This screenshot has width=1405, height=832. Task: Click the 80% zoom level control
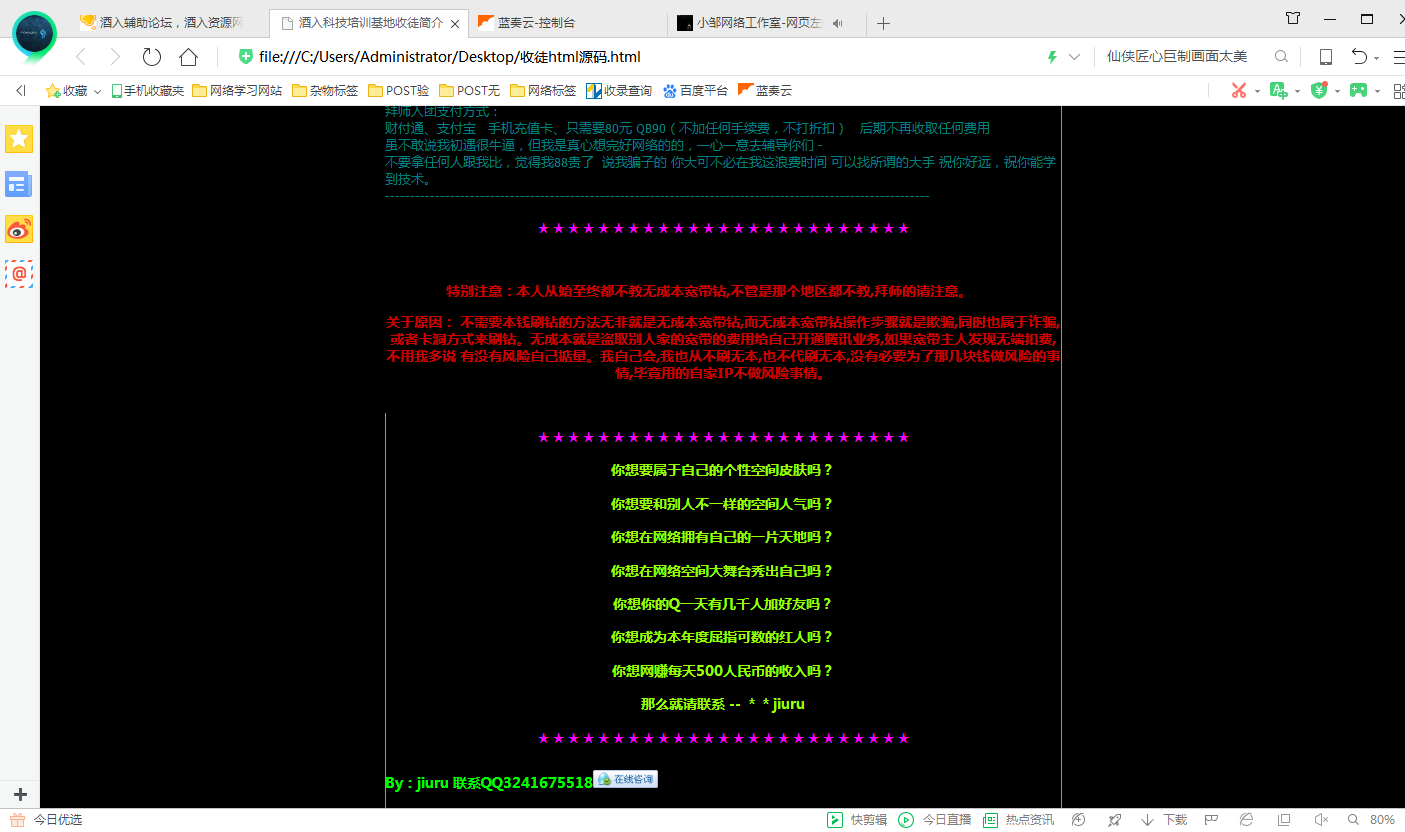tap(1381, 820)
